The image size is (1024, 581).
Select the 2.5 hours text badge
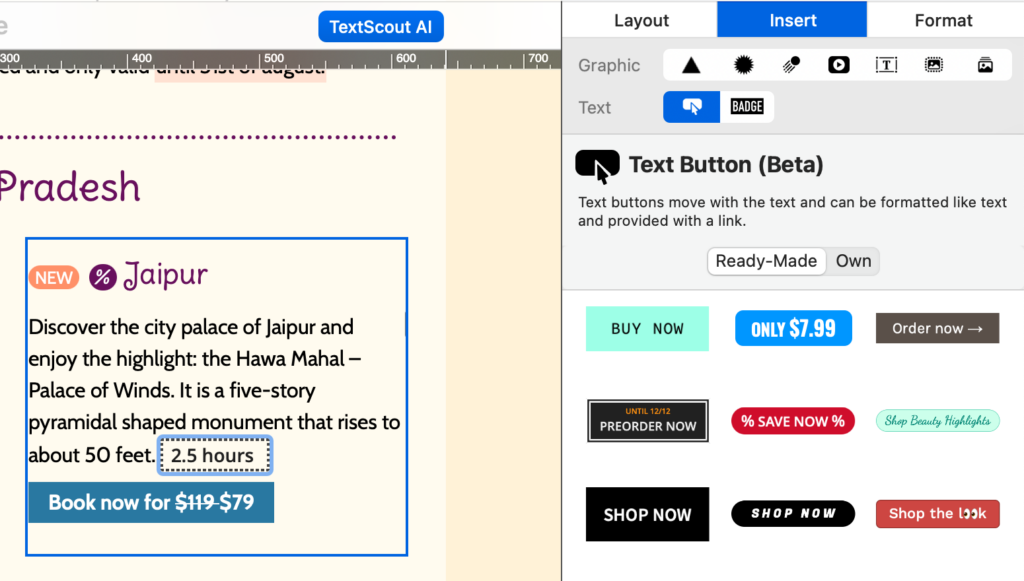(214, 455)
